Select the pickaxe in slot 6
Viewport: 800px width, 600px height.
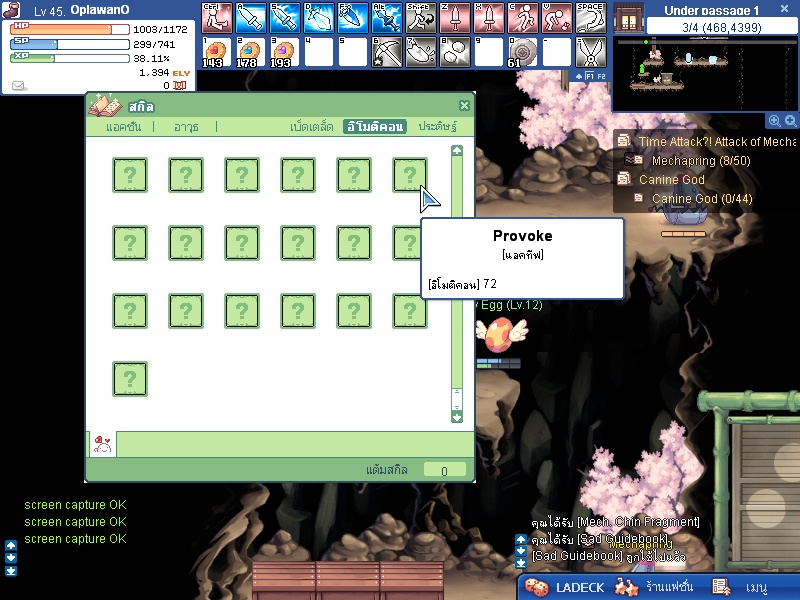click(387, 52)
